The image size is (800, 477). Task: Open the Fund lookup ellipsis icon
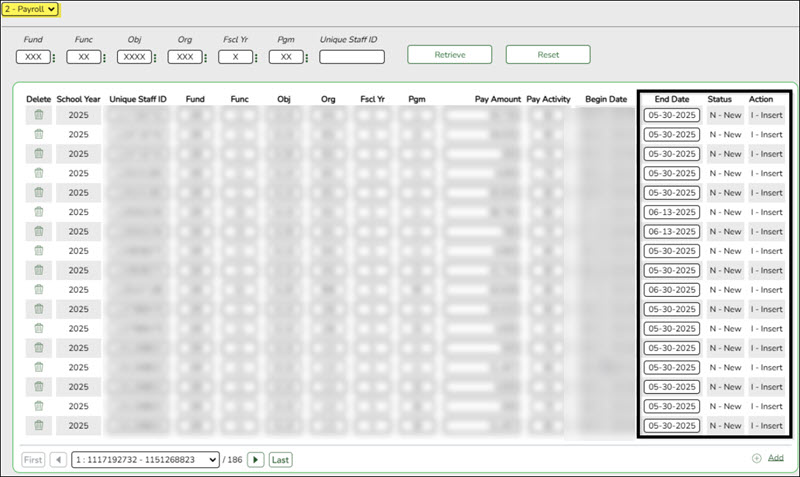(55, 57)
